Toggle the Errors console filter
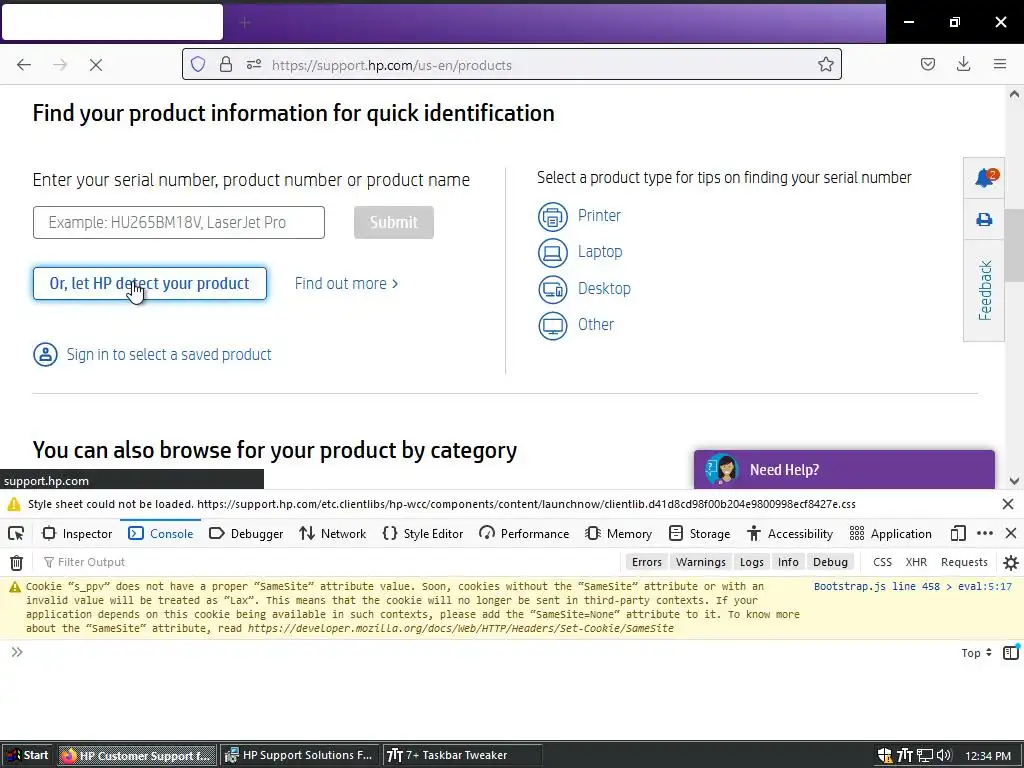The height and width of the screenshot is (768, 1024). (x=647, y=562)
